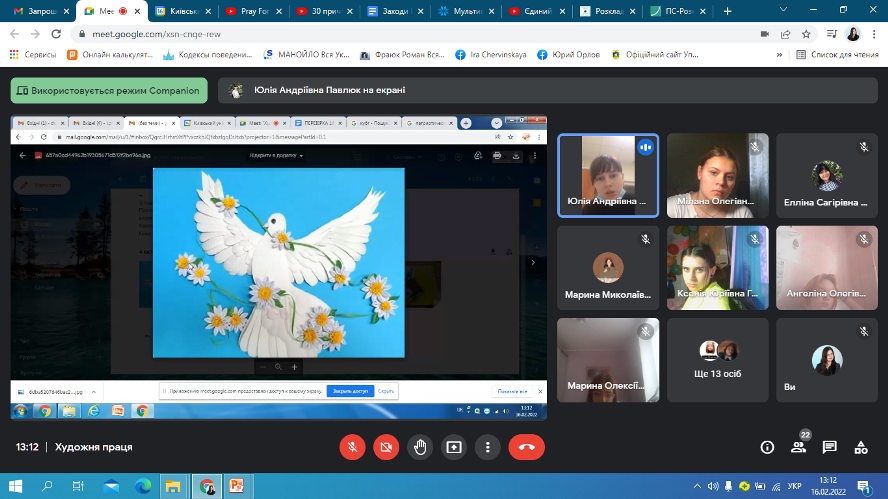Open the tab search dropdown arrow

[x=783, y=10]
